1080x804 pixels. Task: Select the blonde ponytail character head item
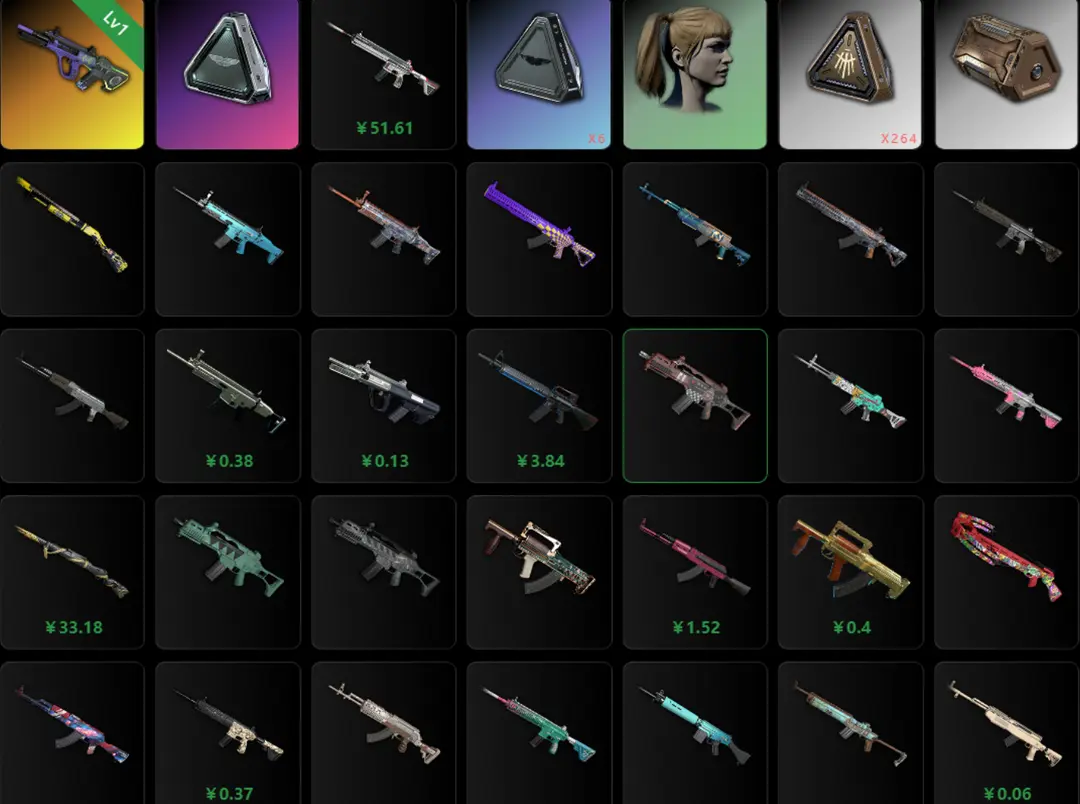click(x=695, y=73)
